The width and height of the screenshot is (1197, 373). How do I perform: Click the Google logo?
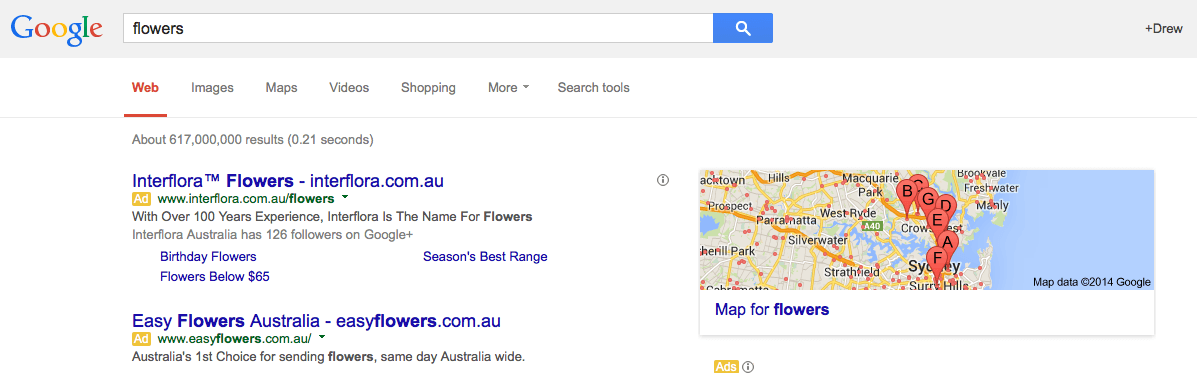56,29
